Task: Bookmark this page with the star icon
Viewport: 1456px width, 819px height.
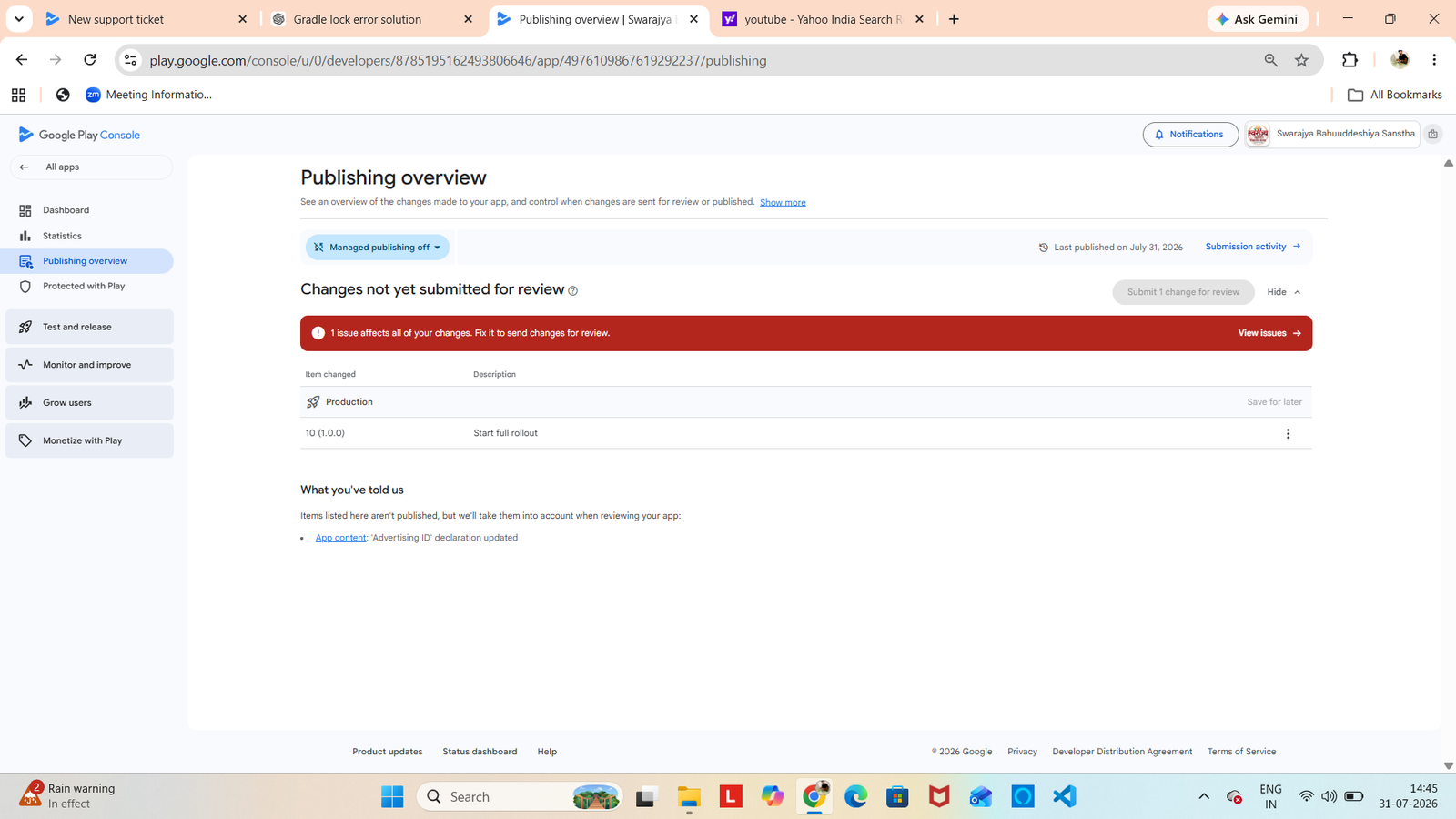Action: point(1301,60)
